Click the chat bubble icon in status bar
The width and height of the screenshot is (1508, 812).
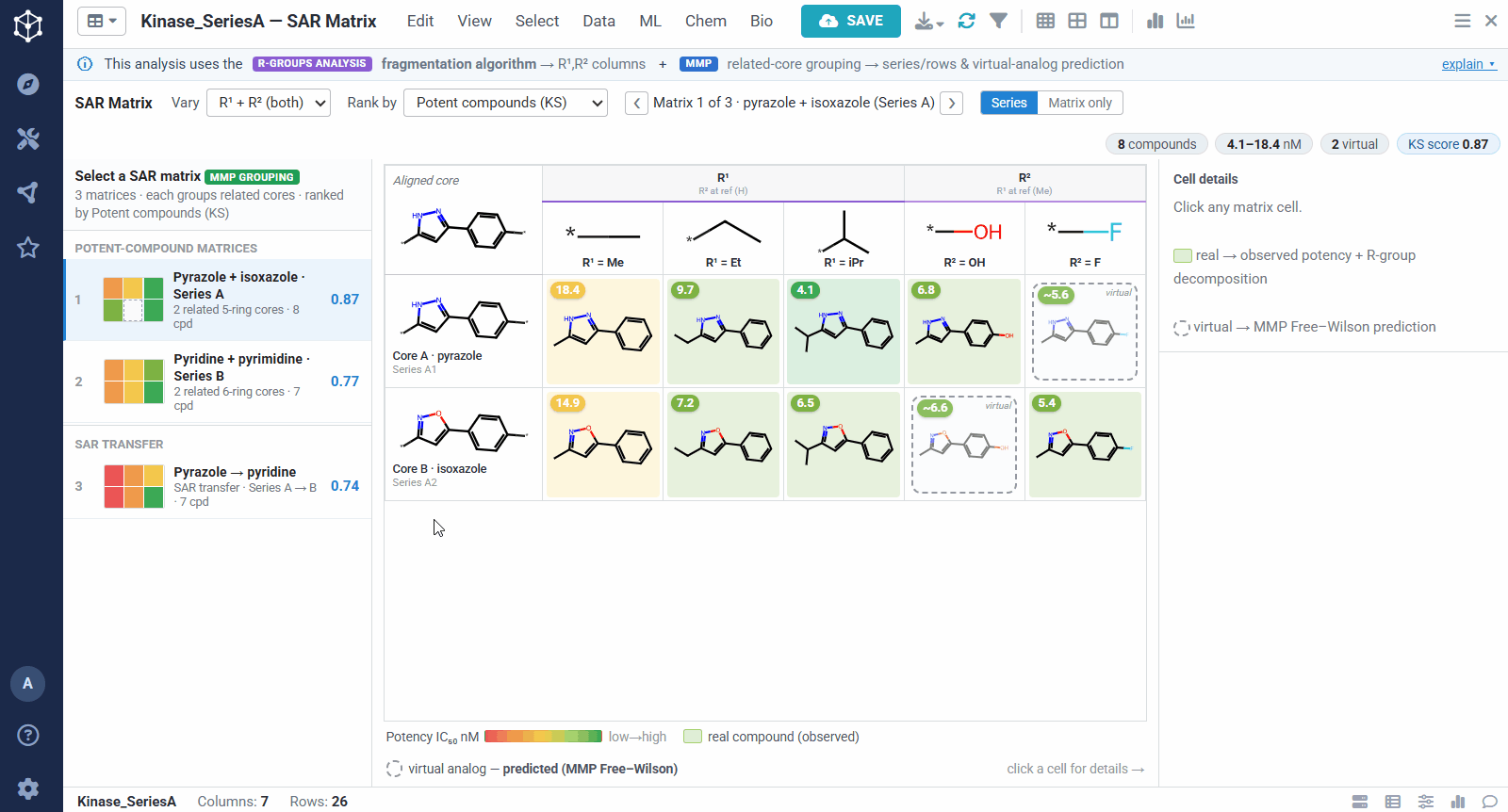point(1490,802)
